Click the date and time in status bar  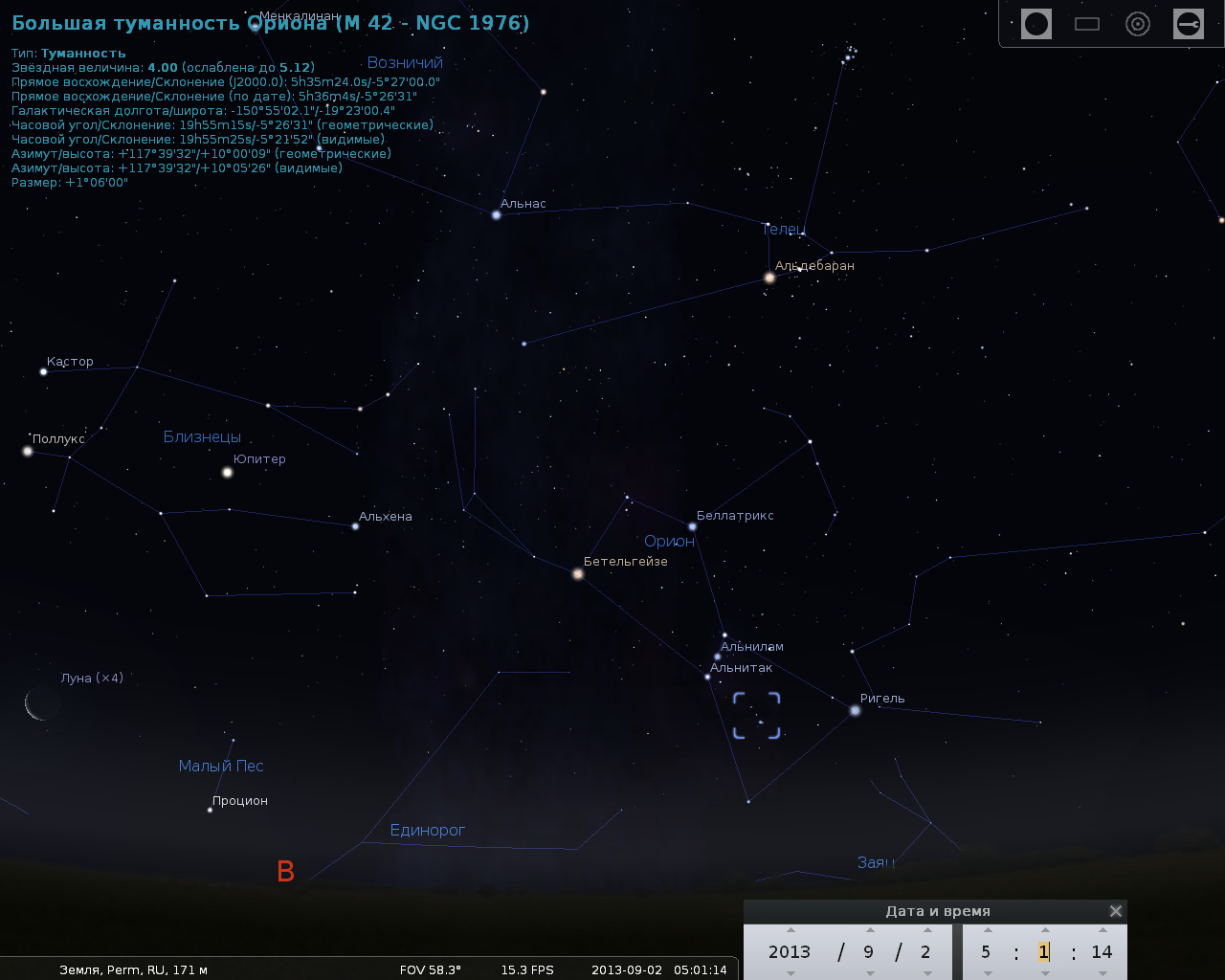click(658, 969)
